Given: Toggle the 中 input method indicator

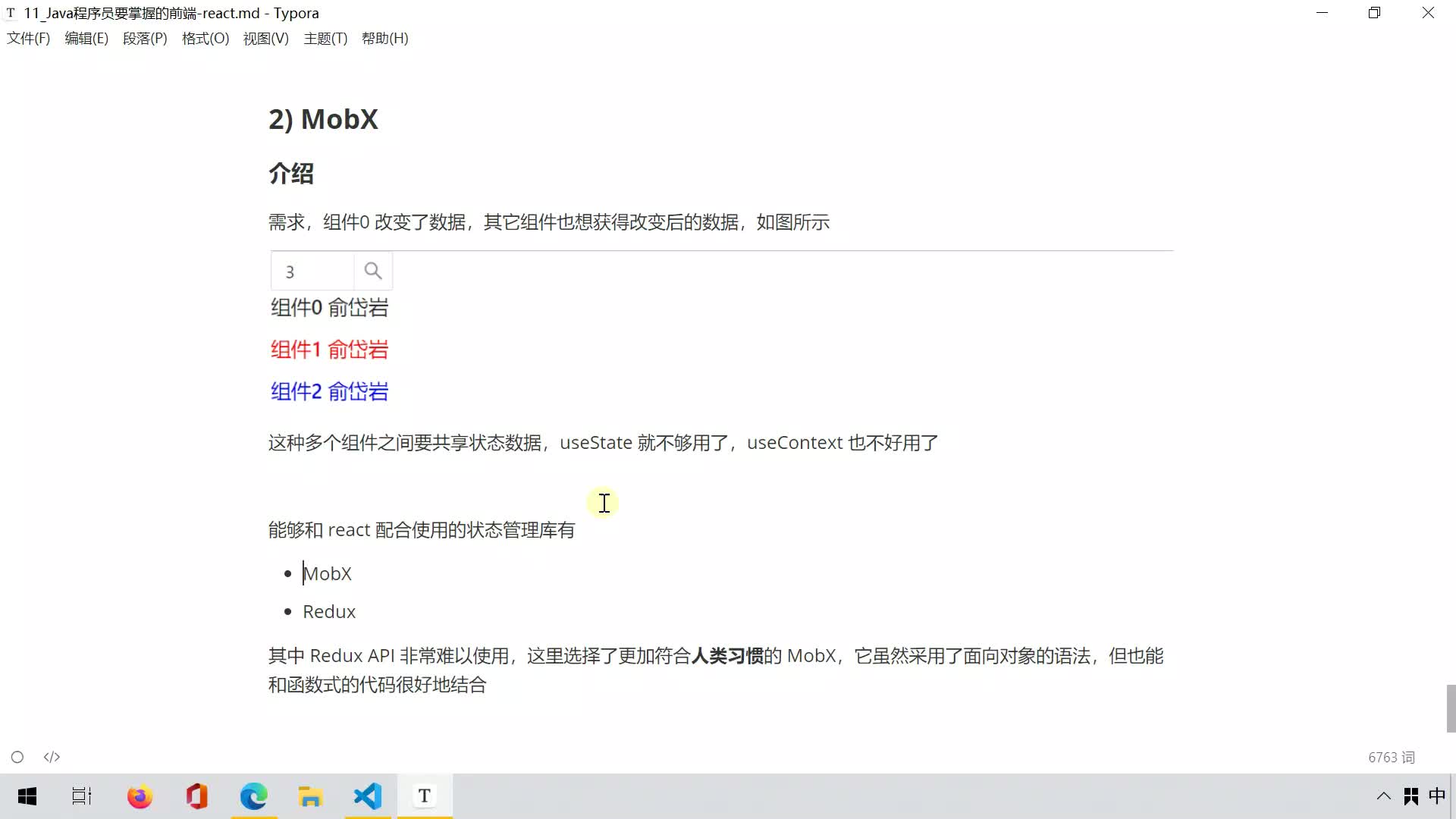Looking at the screenshot, I should [x=1437, y=795].
